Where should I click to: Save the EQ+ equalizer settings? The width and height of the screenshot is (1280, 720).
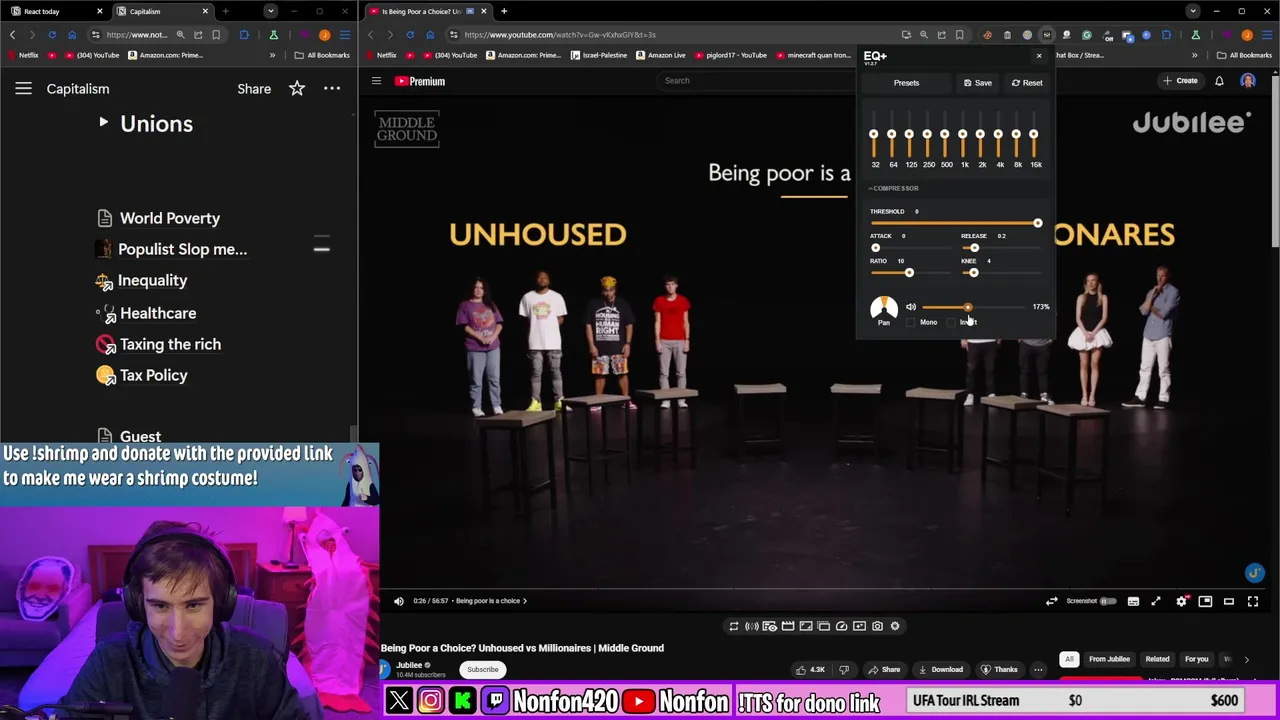[978, 83]
